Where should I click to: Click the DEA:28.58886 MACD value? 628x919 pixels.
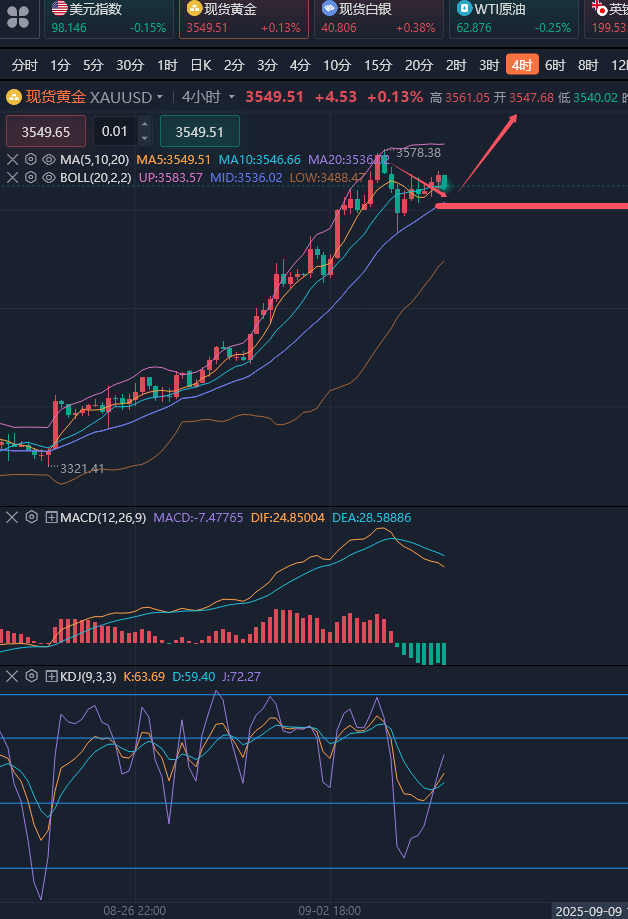371,518
